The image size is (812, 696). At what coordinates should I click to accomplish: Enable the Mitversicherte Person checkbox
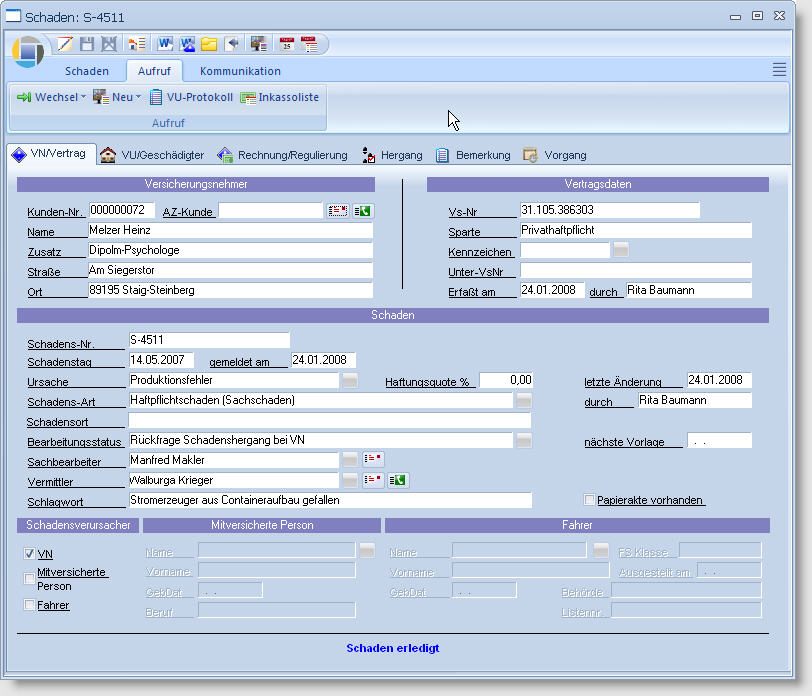point(29,578)
